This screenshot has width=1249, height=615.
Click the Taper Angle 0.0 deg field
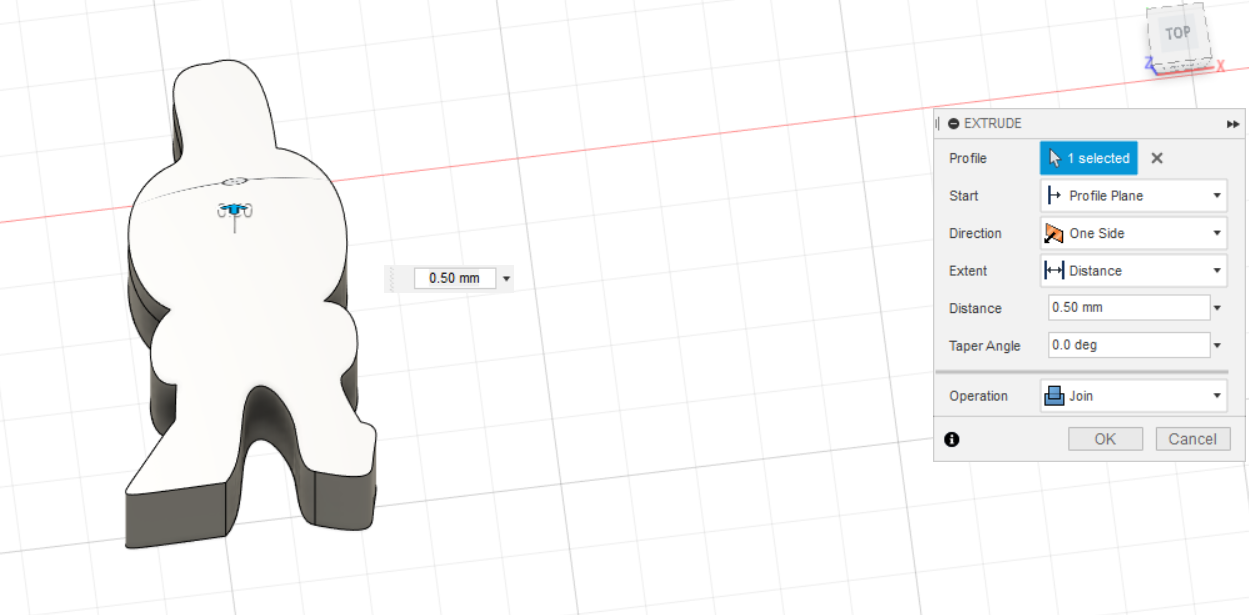(1129, 345)
